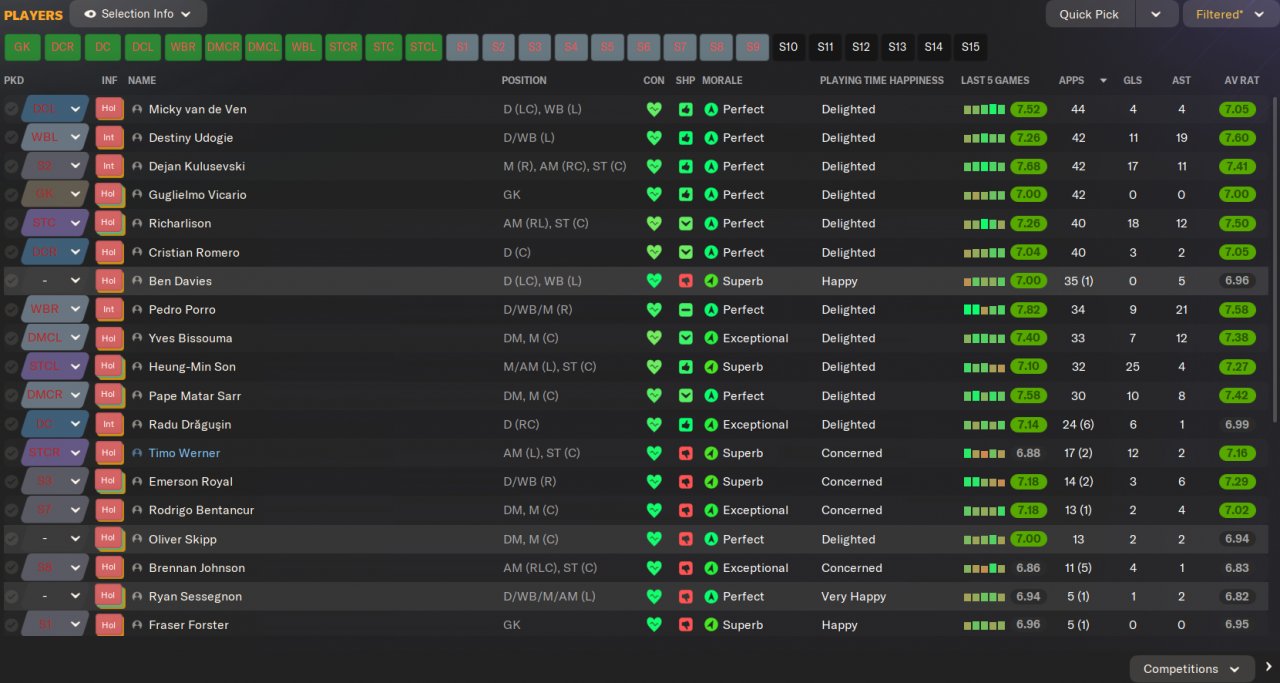Click the Int info badge for Radu Drăgușin
1280x683 pixels.
tap(109, 424)
